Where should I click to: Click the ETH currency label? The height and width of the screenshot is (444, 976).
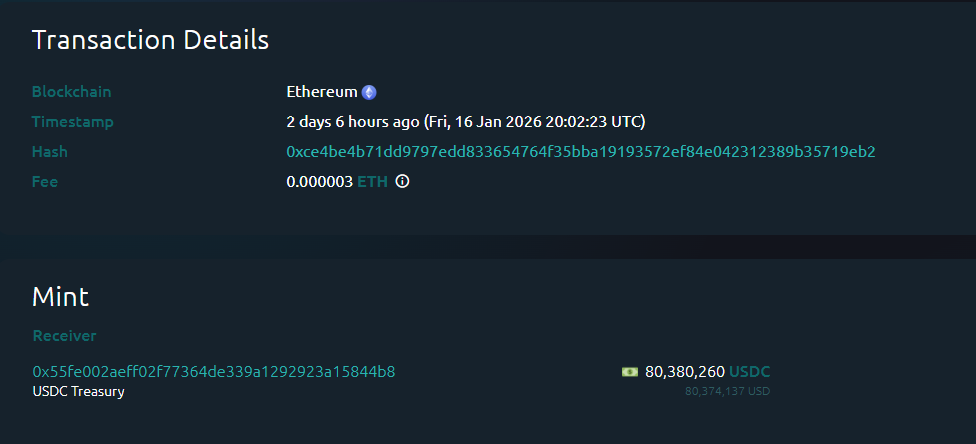(x=372, y=182)
